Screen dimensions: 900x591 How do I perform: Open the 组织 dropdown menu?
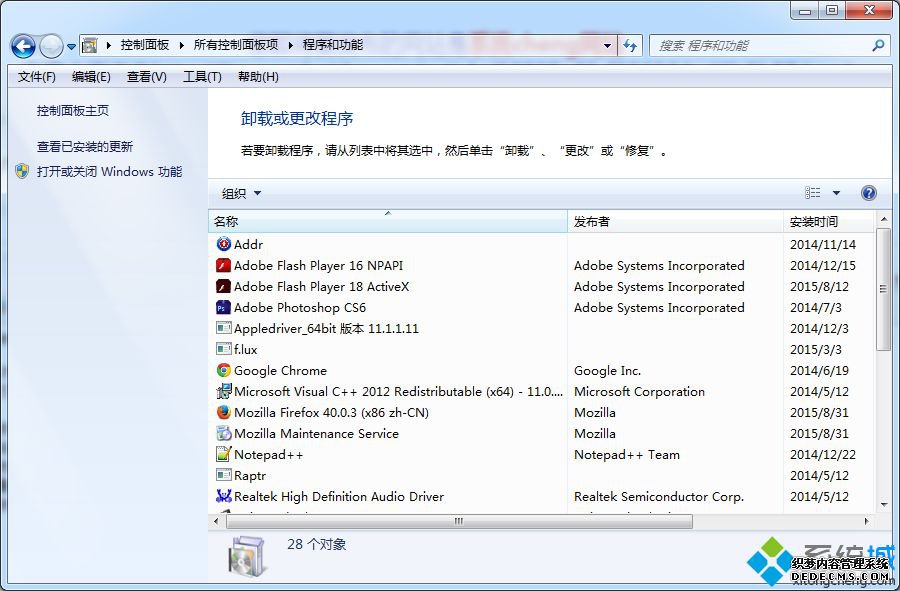pyautogui.click(x=241, y=193)
